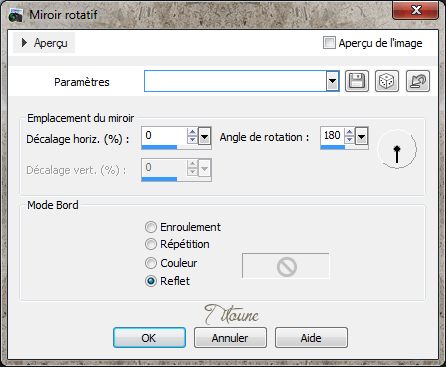Open the Angle de rotation dropdown arrow
Viewport: 446px width, 367px height.
[x=362, y=136]
